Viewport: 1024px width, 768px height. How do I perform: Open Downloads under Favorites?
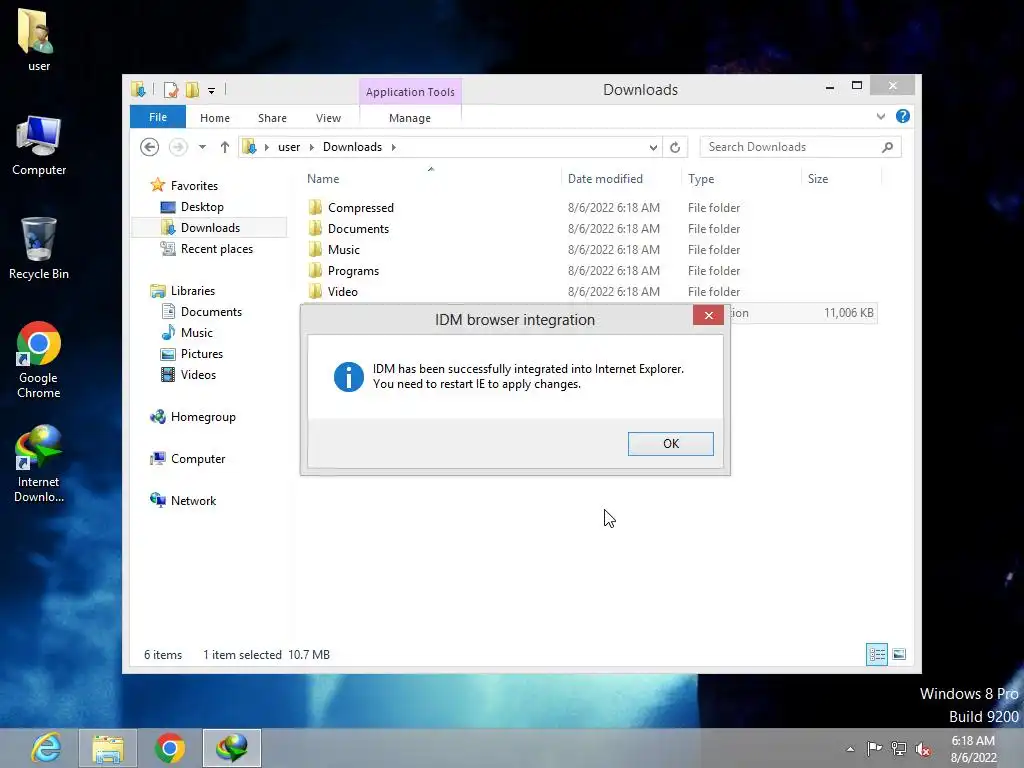coord(210,227)
